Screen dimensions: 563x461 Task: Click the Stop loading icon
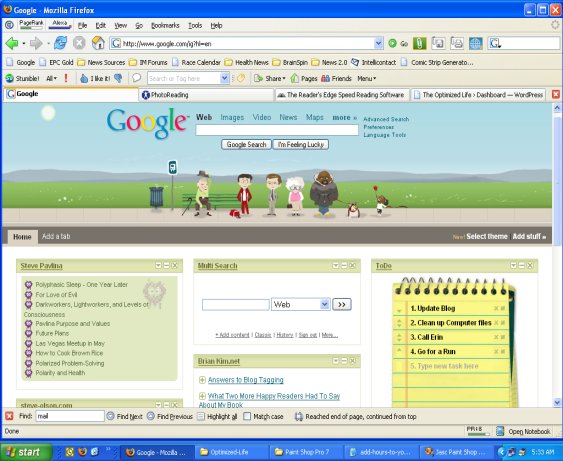click(79, 43)
